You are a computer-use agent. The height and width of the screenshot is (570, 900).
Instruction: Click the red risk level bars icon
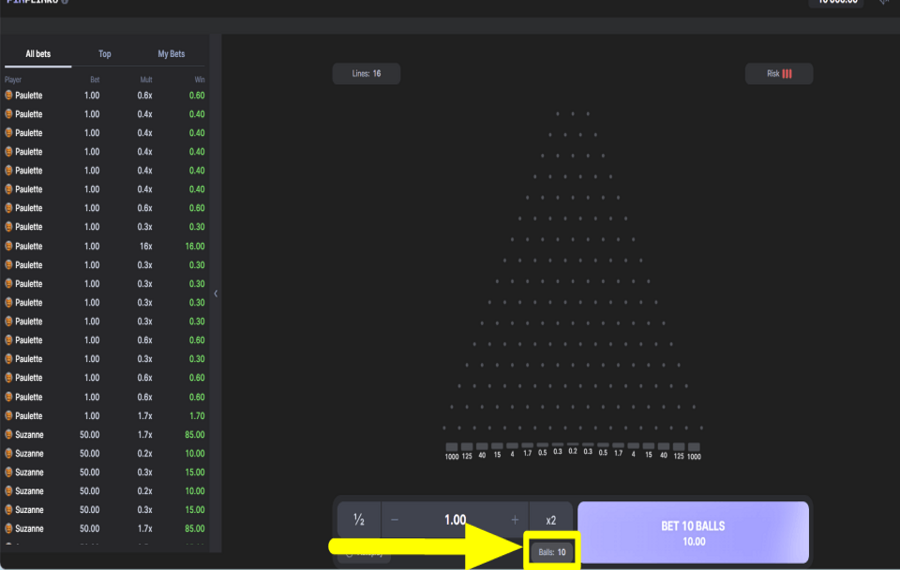coord(787,74)
